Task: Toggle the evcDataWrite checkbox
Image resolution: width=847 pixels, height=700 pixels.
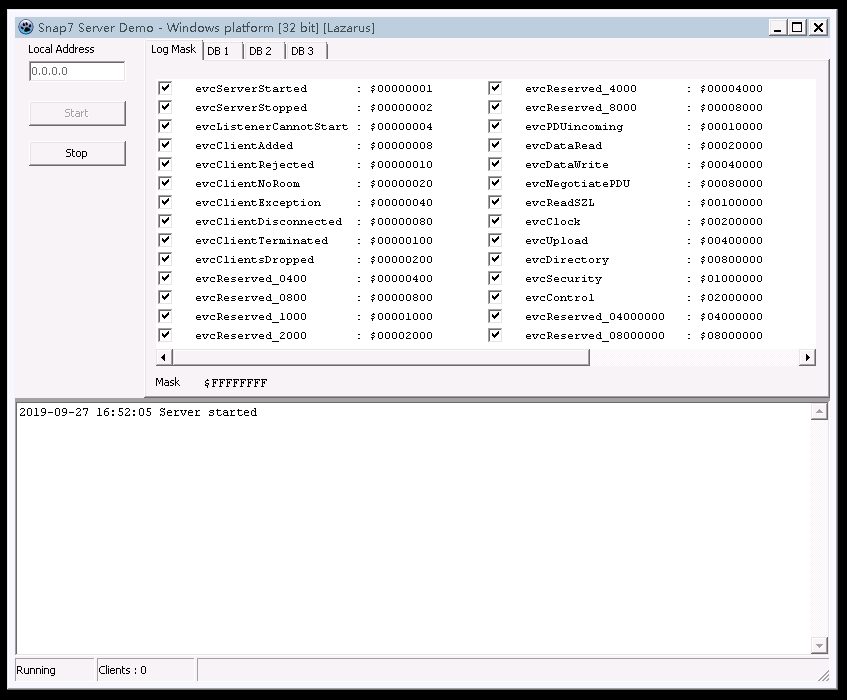Action: pos(495,164)
